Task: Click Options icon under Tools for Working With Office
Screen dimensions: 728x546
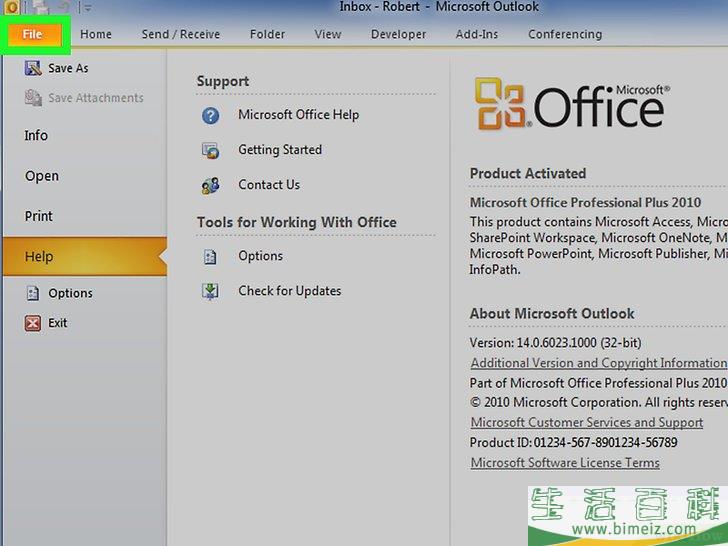Action: [210, 256]
